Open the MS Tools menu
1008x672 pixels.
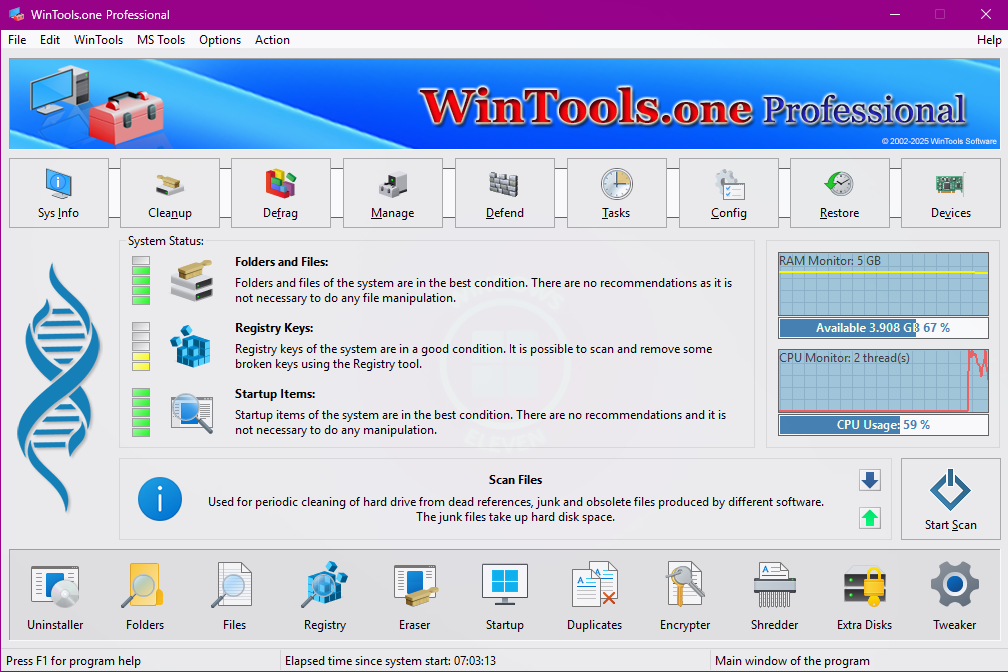pos(161,40)
